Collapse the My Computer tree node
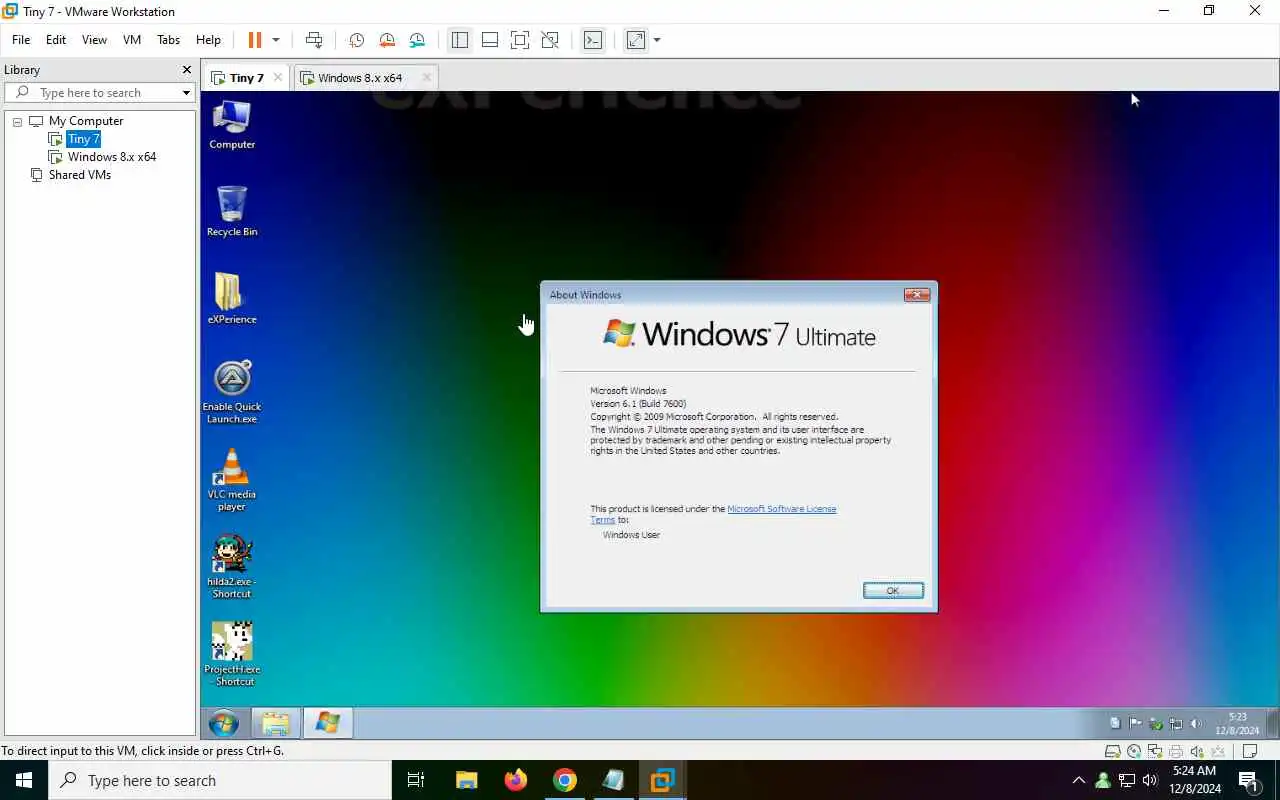 [x=17, y=122]
